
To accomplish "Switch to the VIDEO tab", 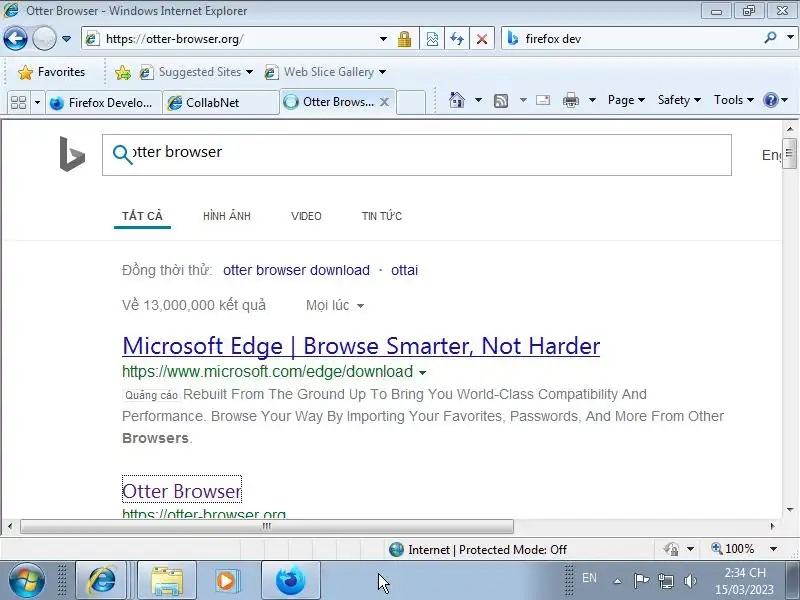I will [x=306, y=216].
